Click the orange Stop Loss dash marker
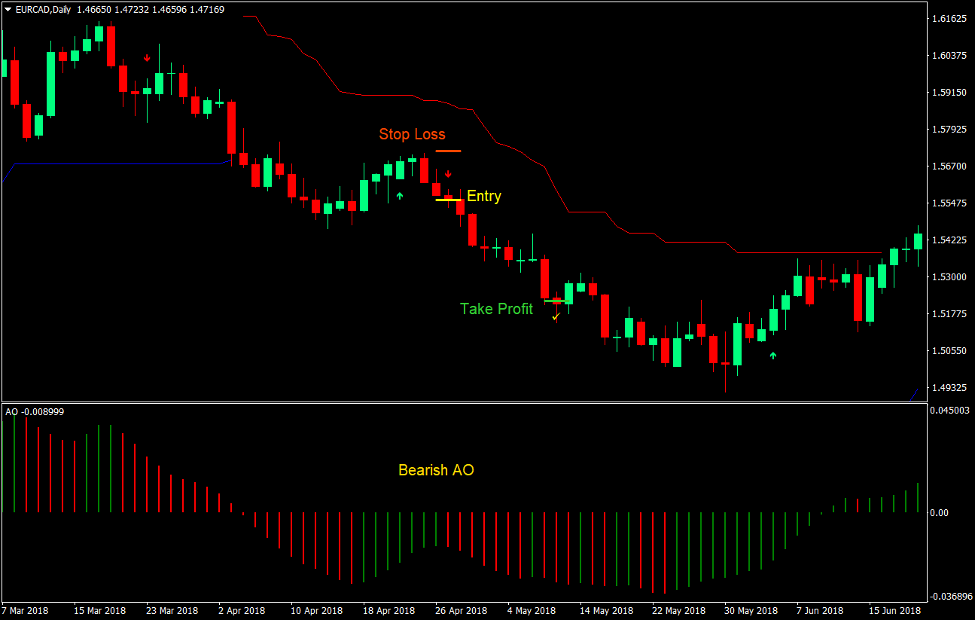Screen dimensions: 977x620 [449, 150]
